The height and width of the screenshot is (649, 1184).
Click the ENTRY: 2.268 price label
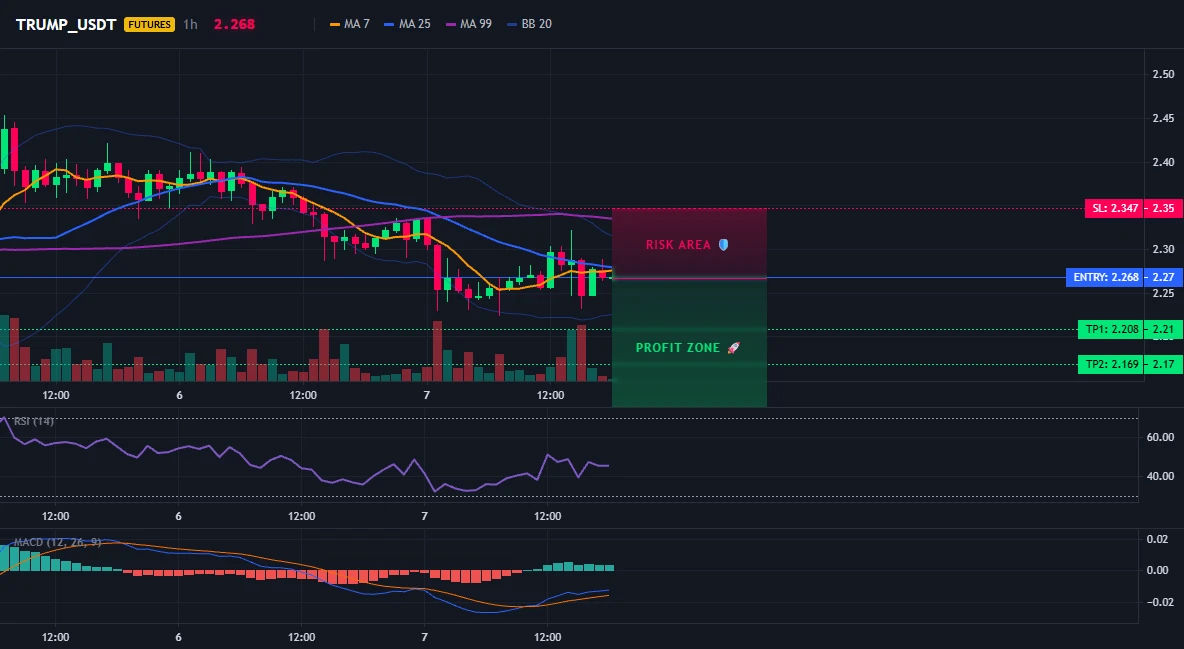[x=1105, y=277]
